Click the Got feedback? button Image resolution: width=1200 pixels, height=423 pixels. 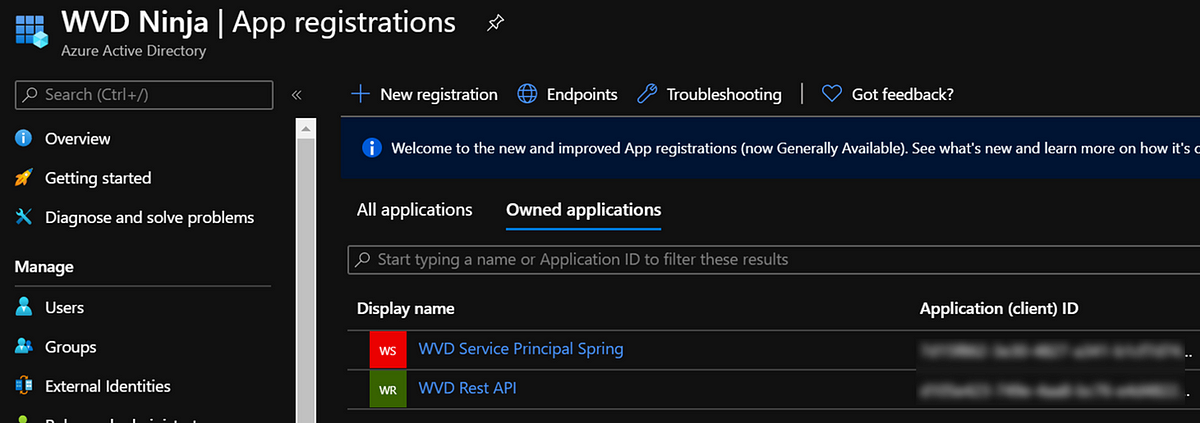pos(887,94)
